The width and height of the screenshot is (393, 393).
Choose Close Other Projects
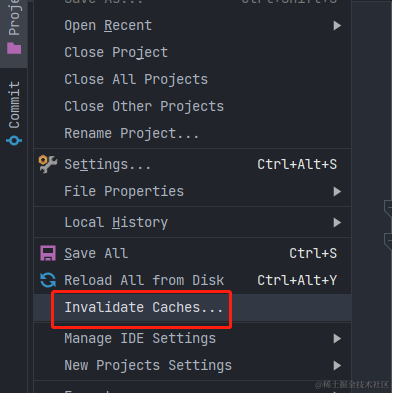(192, 106)
